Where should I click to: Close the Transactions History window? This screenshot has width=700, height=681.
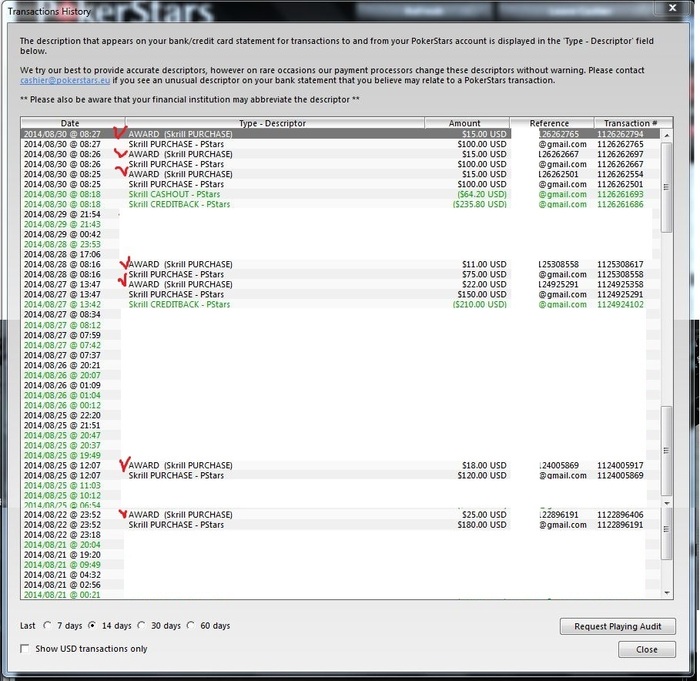[x=672, y=8]
